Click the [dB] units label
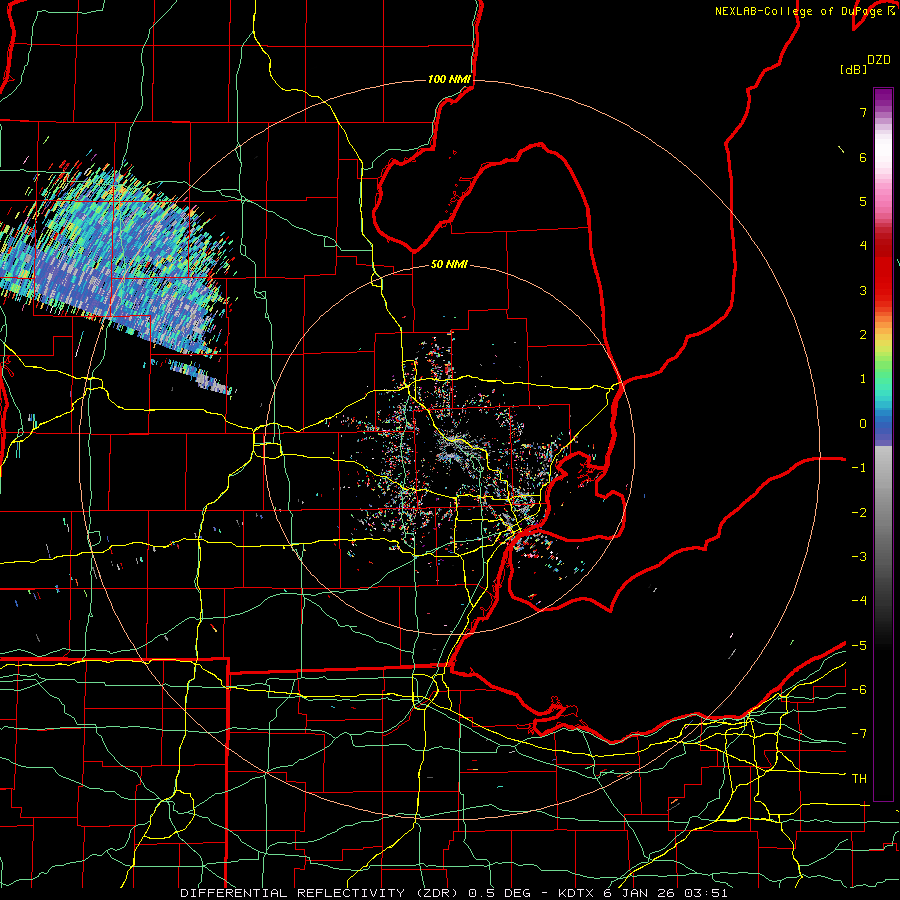Screen dimensions: 900x900 point(853,69)
